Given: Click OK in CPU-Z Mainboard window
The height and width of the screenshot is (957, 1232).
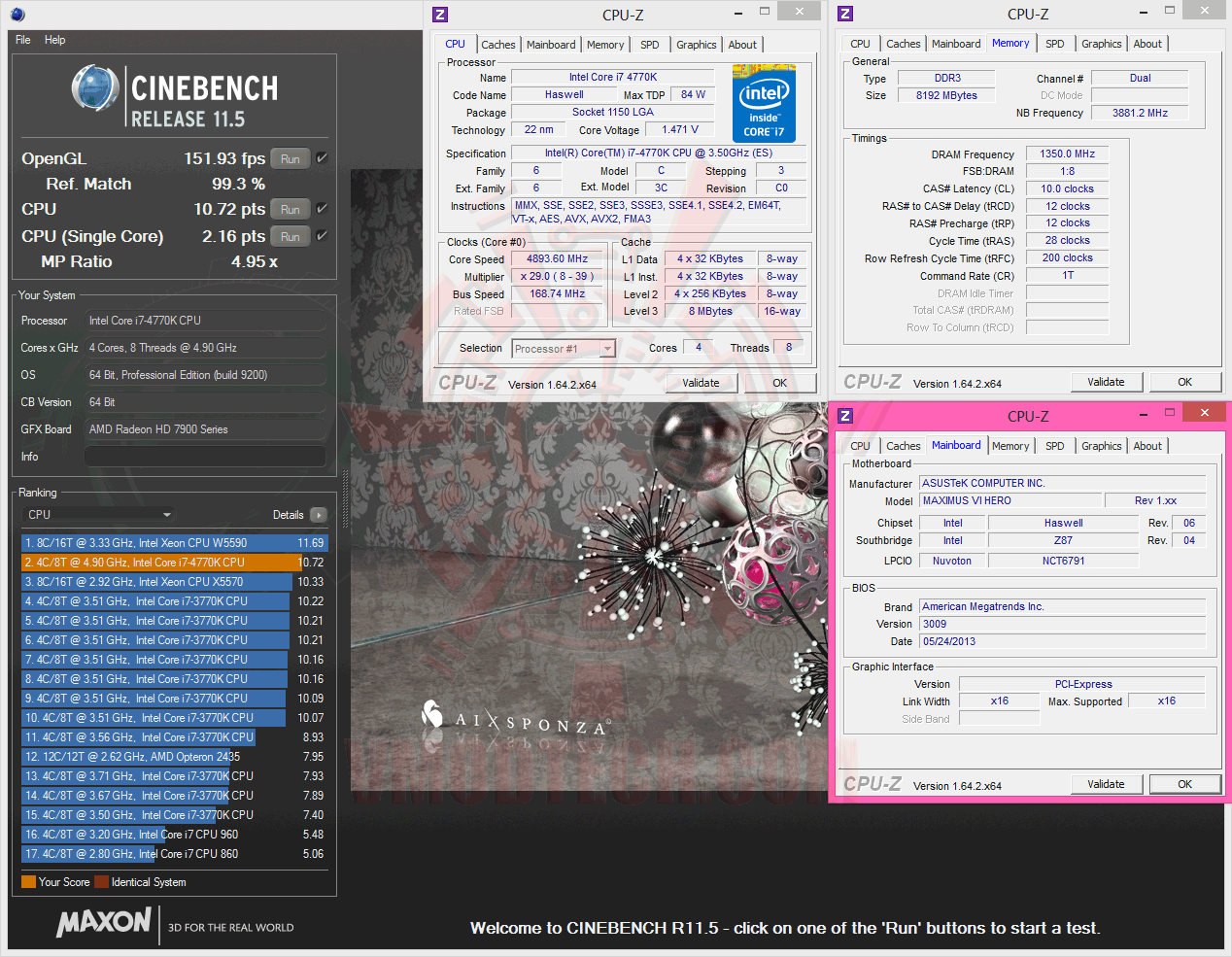Looking at the screenshot, I should (1184, 784).
